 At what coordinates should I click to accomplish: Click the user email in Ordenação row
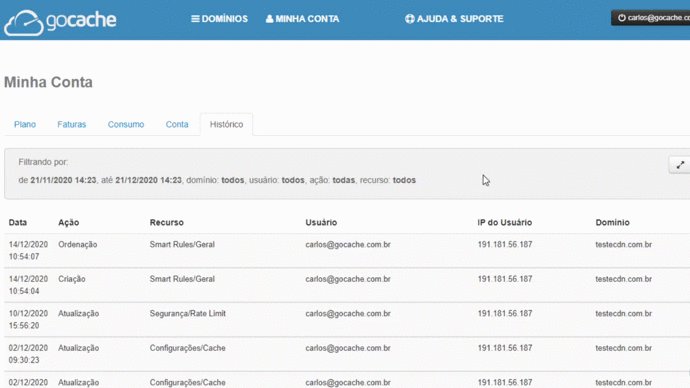(x=348, y=245)
